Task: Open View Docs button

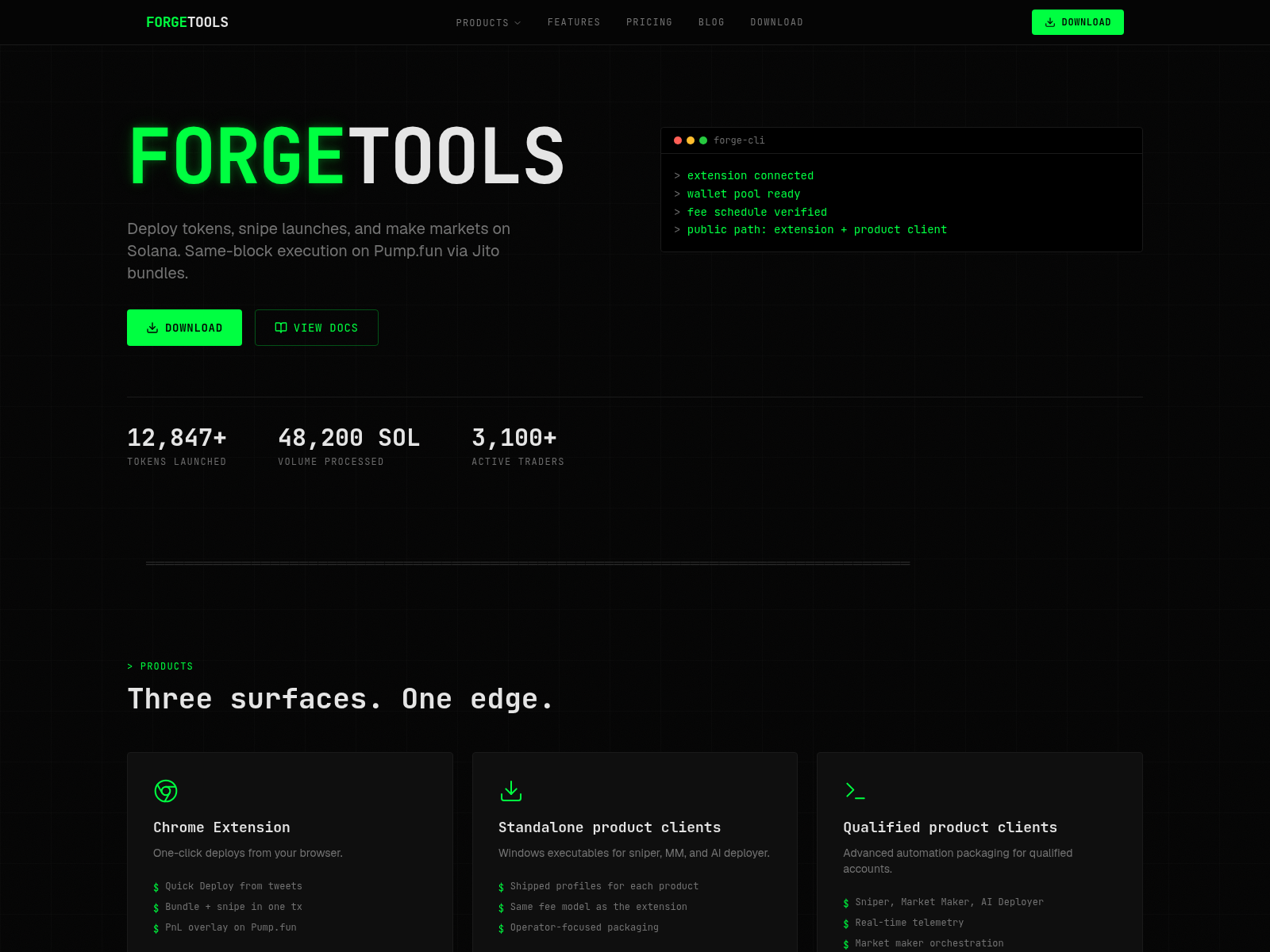Action: tap(317, 328)
